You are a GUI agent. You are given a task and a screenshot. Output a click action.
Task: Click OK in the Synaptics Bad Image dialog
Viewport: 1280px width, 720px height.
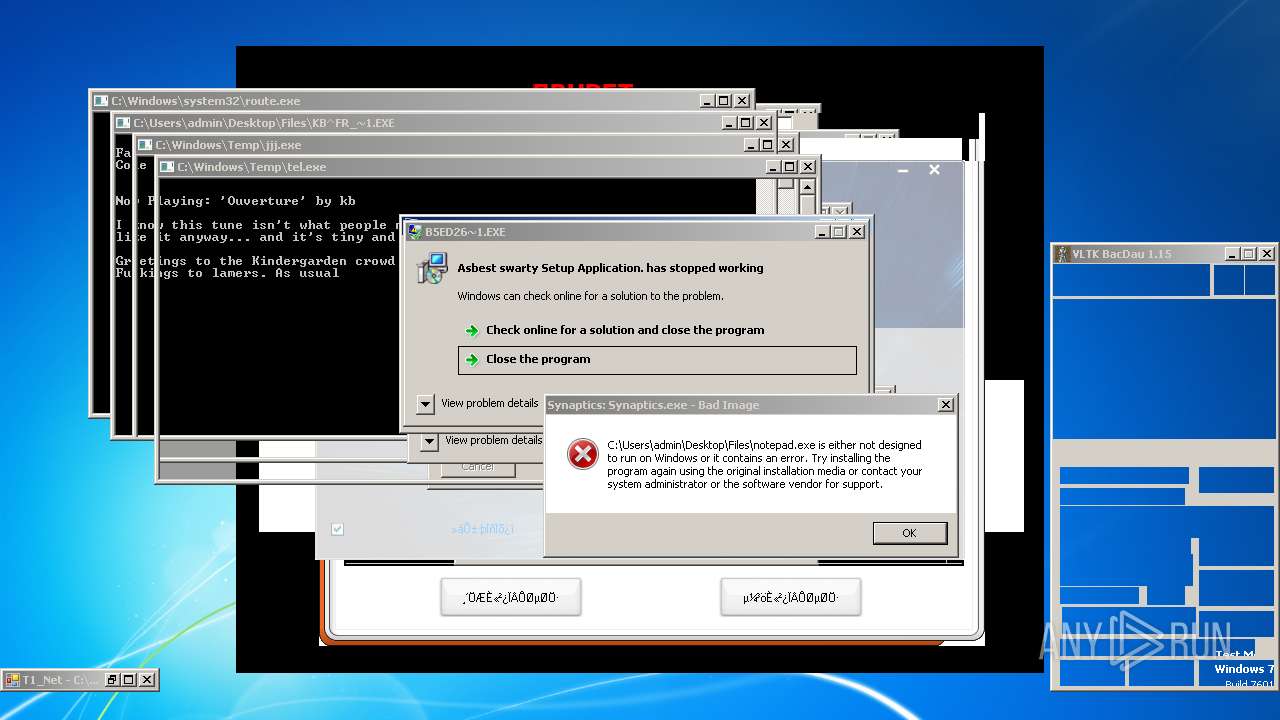pyautogui.click(x=909, y=533)
